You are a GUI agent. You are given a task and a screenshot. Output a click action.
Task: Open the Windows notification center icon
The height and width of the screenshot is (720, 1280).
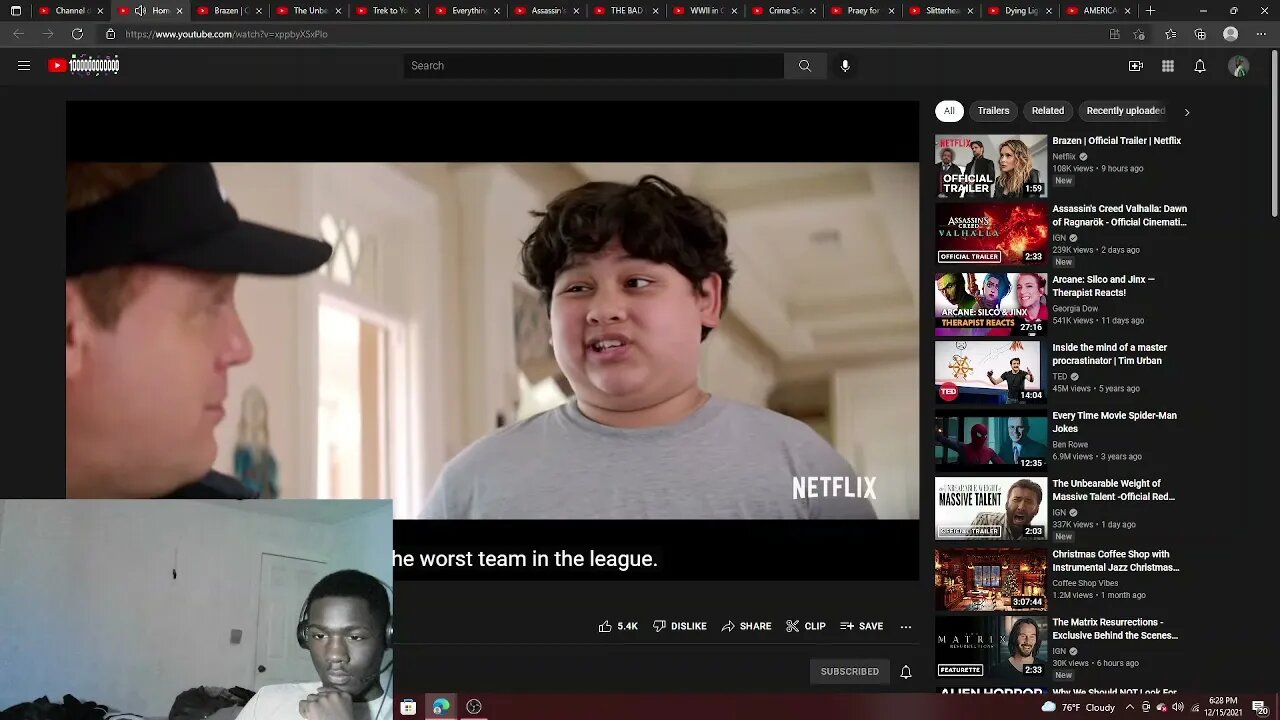tap(1259, 707)
